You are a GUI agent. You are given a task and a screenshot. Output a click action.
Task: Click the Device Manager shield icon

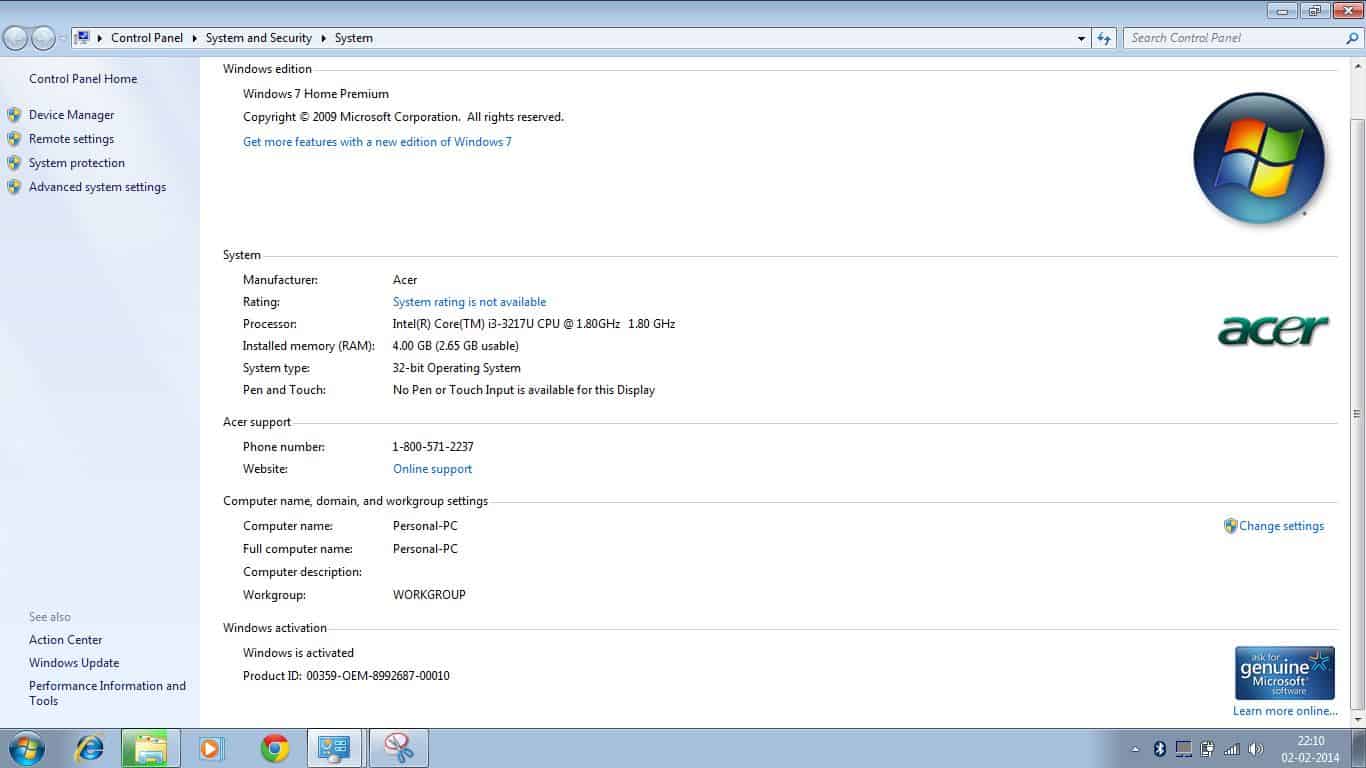(14, 115)
